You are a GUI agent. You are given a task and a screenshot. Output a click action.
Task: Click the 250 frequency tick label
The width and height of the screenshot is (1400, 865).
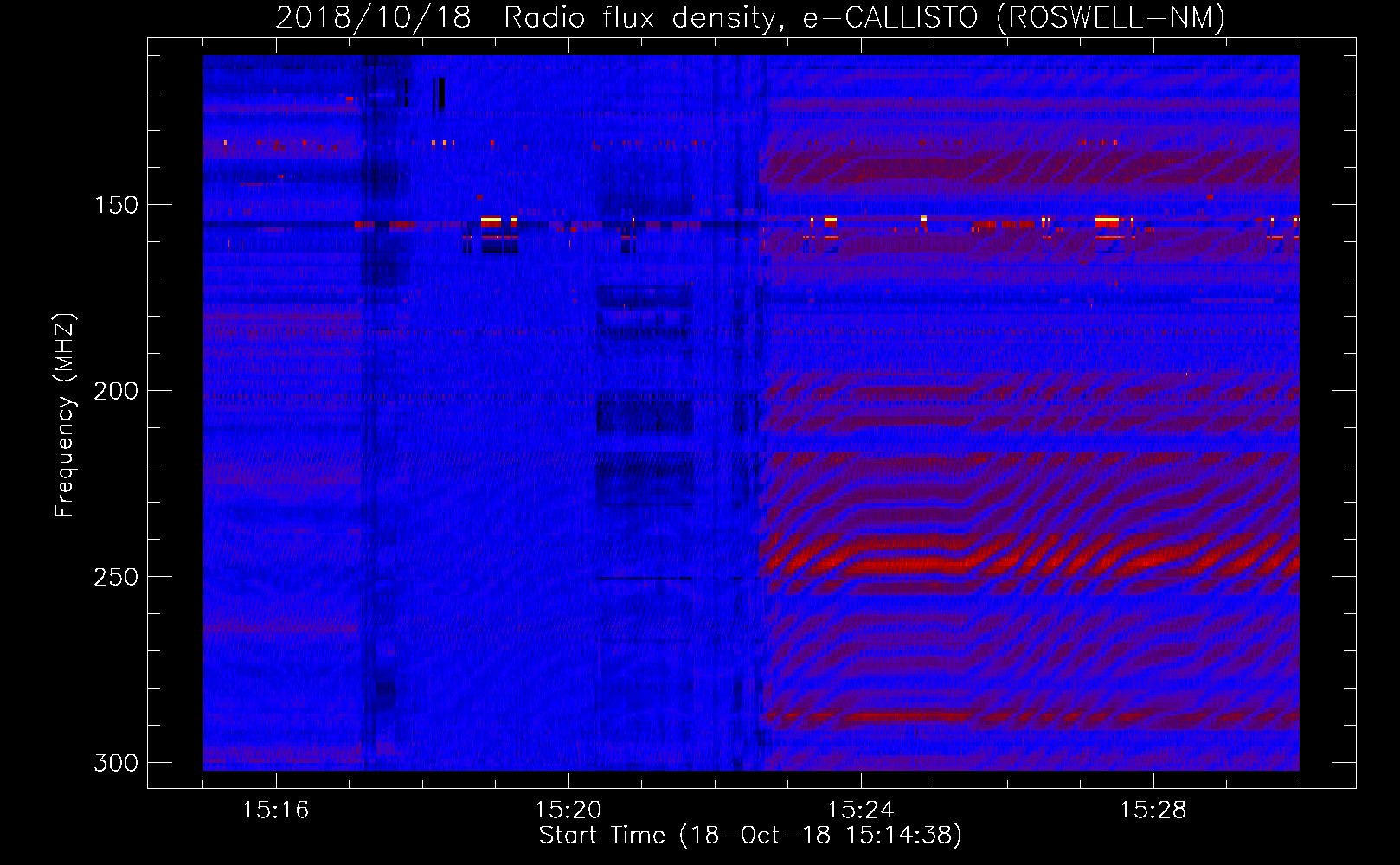[x=115, y=577]
